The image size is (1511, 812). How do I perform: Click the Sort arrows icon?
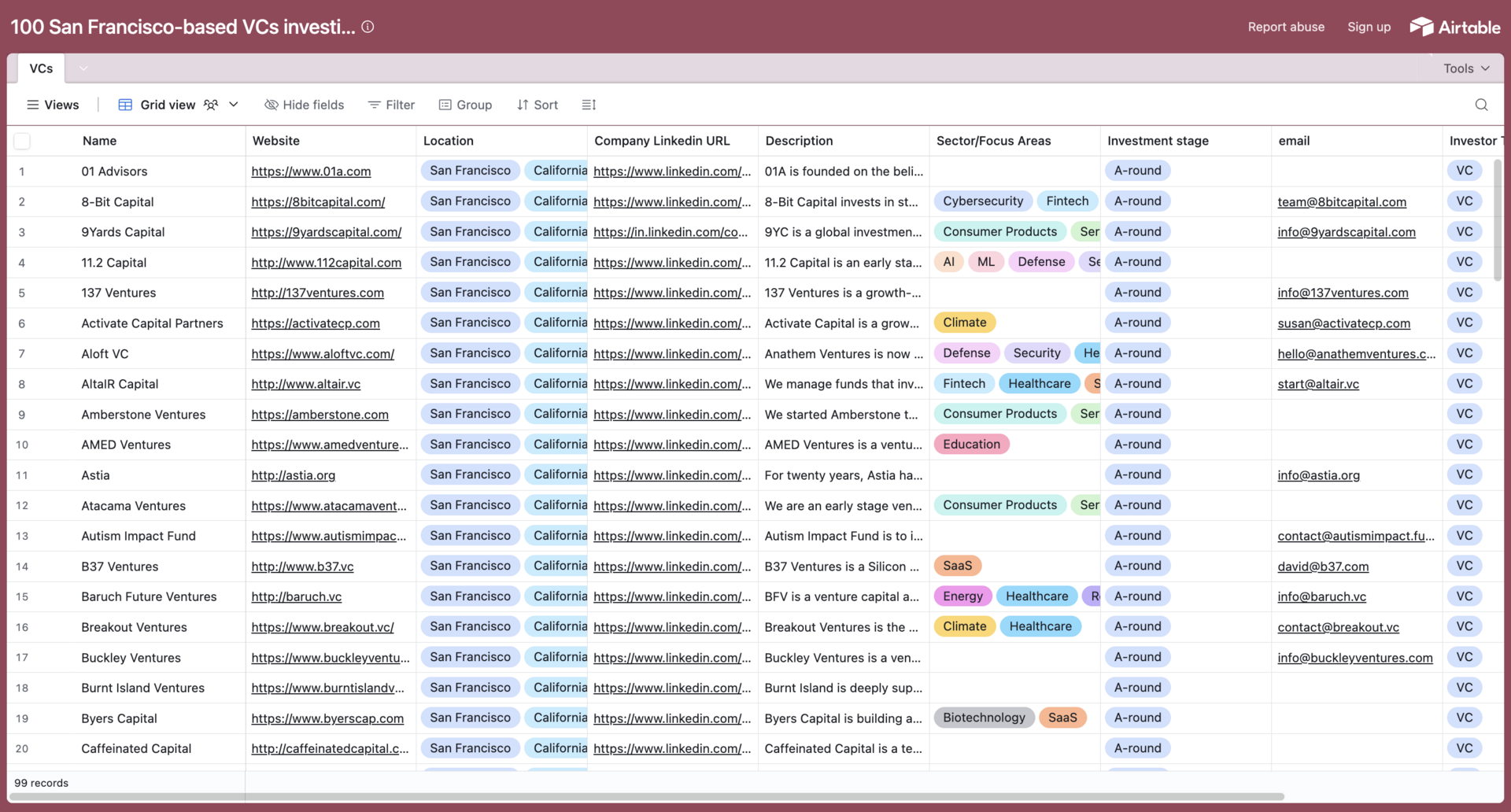[523, 105]
